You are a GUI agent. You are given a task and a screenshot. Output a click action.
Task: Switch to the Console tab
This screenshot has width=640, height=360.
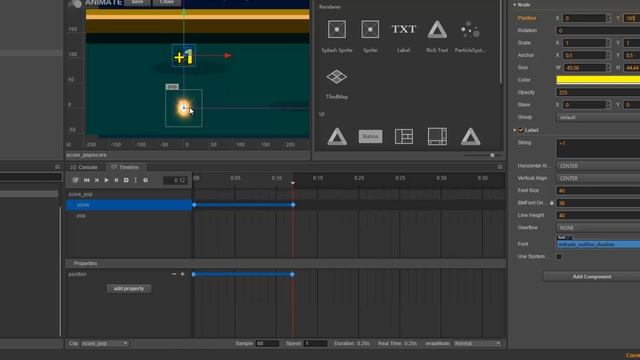pos(84,167)
